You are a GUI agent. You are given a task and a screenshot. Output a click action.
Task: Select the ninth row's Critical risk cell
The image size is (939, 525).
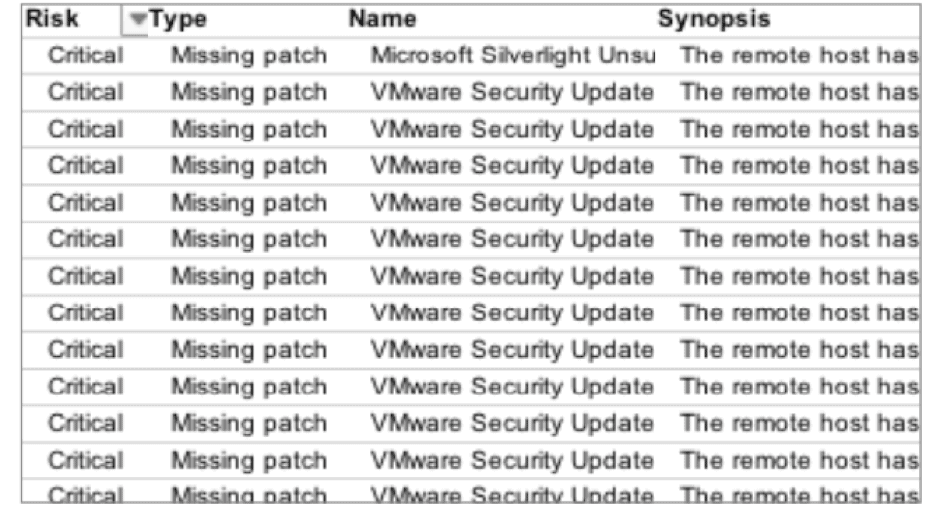tap(86, 350)
